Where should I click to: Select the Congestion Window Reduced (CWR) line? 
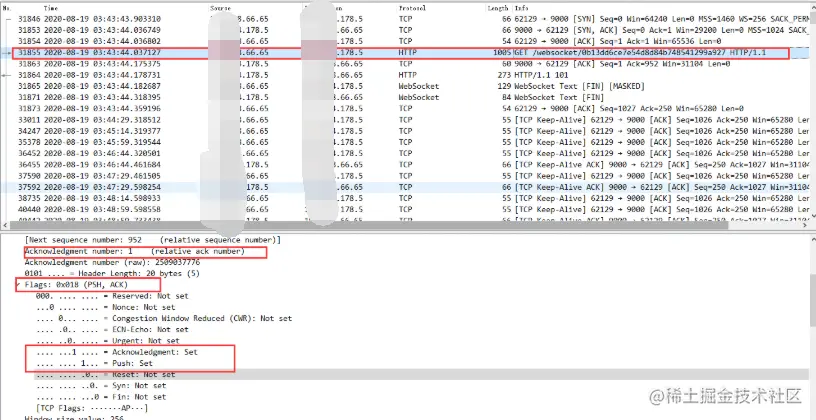point(163,319)
